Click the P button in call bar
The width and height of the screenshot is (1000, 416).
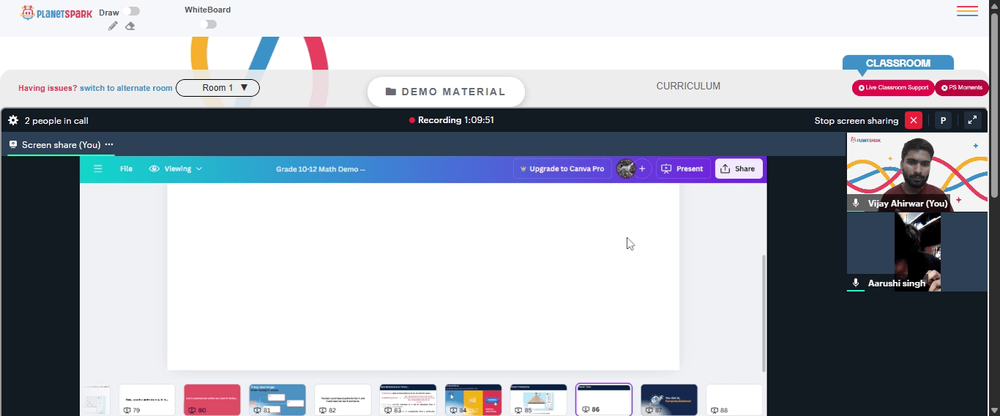943,120
